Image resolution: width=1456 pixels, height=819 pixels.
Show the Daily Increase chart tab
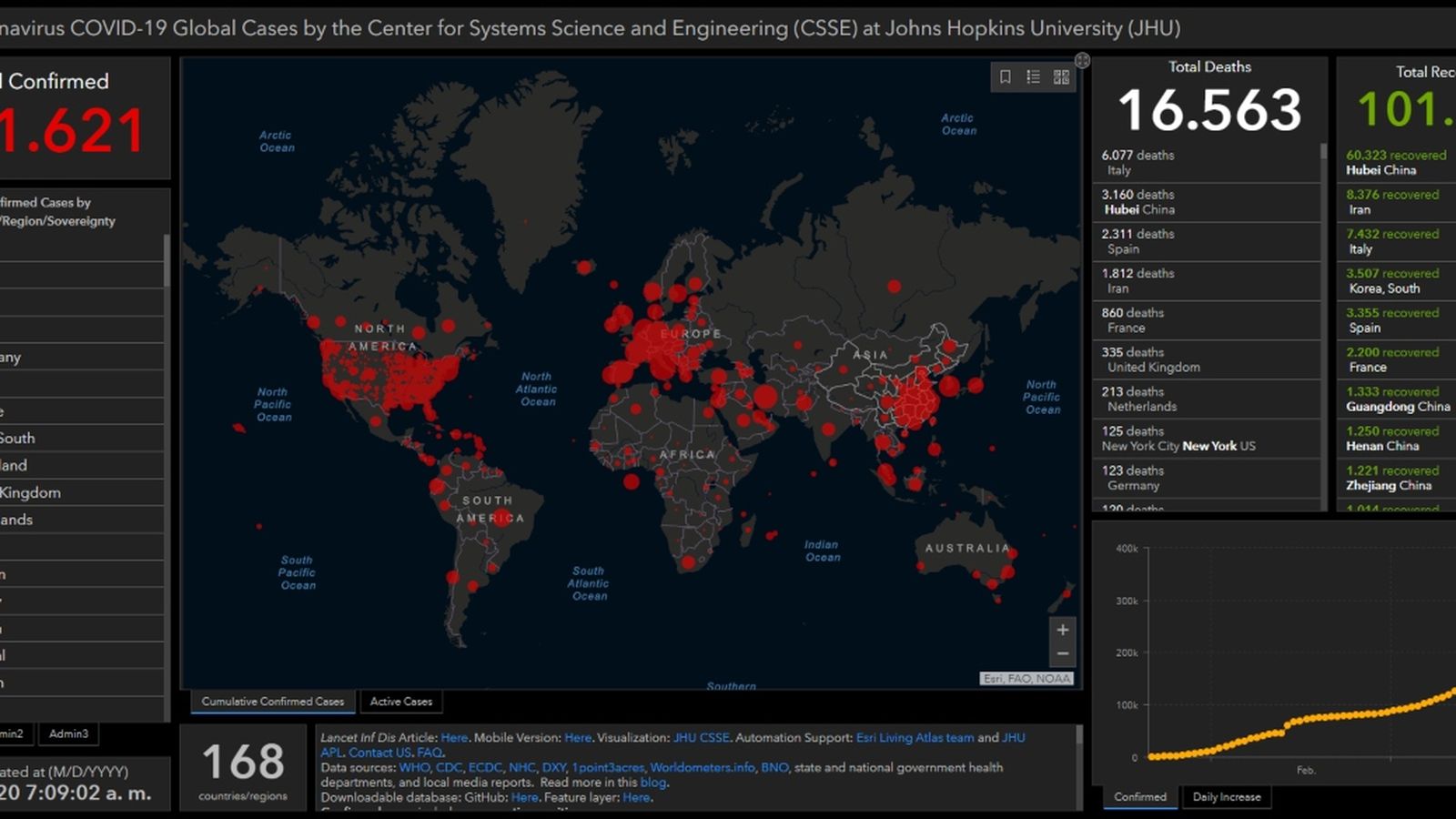1227,797
